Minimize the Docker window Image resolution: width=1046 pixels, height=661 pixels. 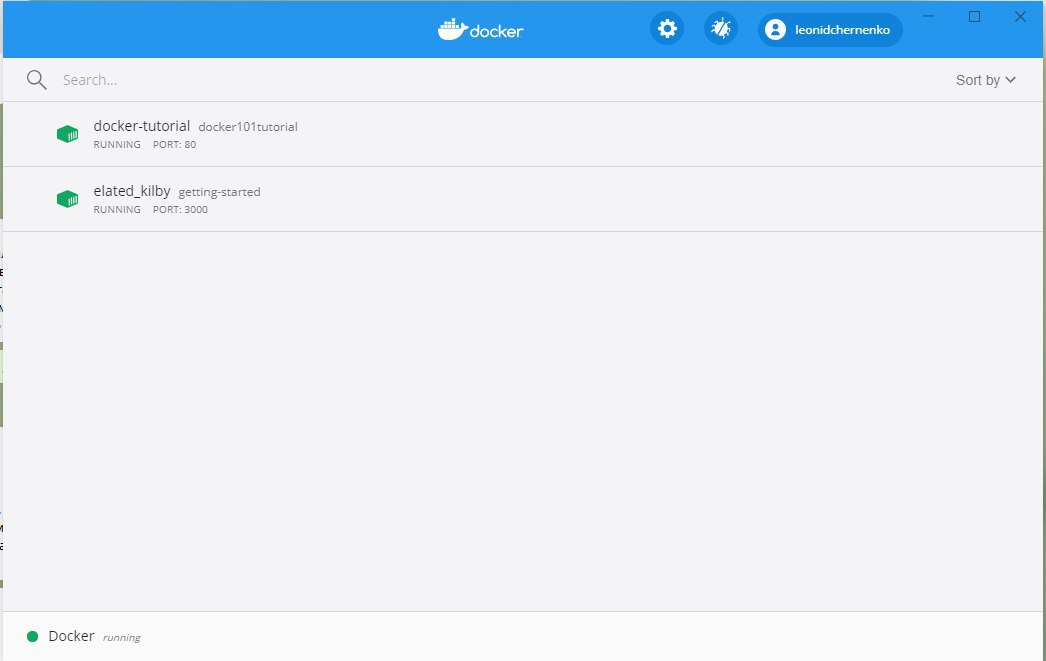929,16
